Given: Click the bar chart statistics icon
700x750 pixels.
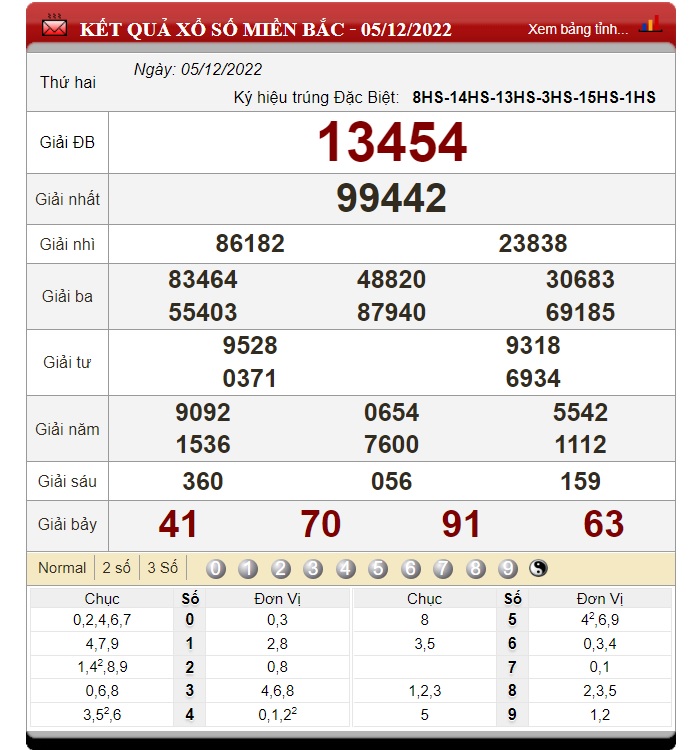Looking at the screenshot, I should click(x=651, y=24).
